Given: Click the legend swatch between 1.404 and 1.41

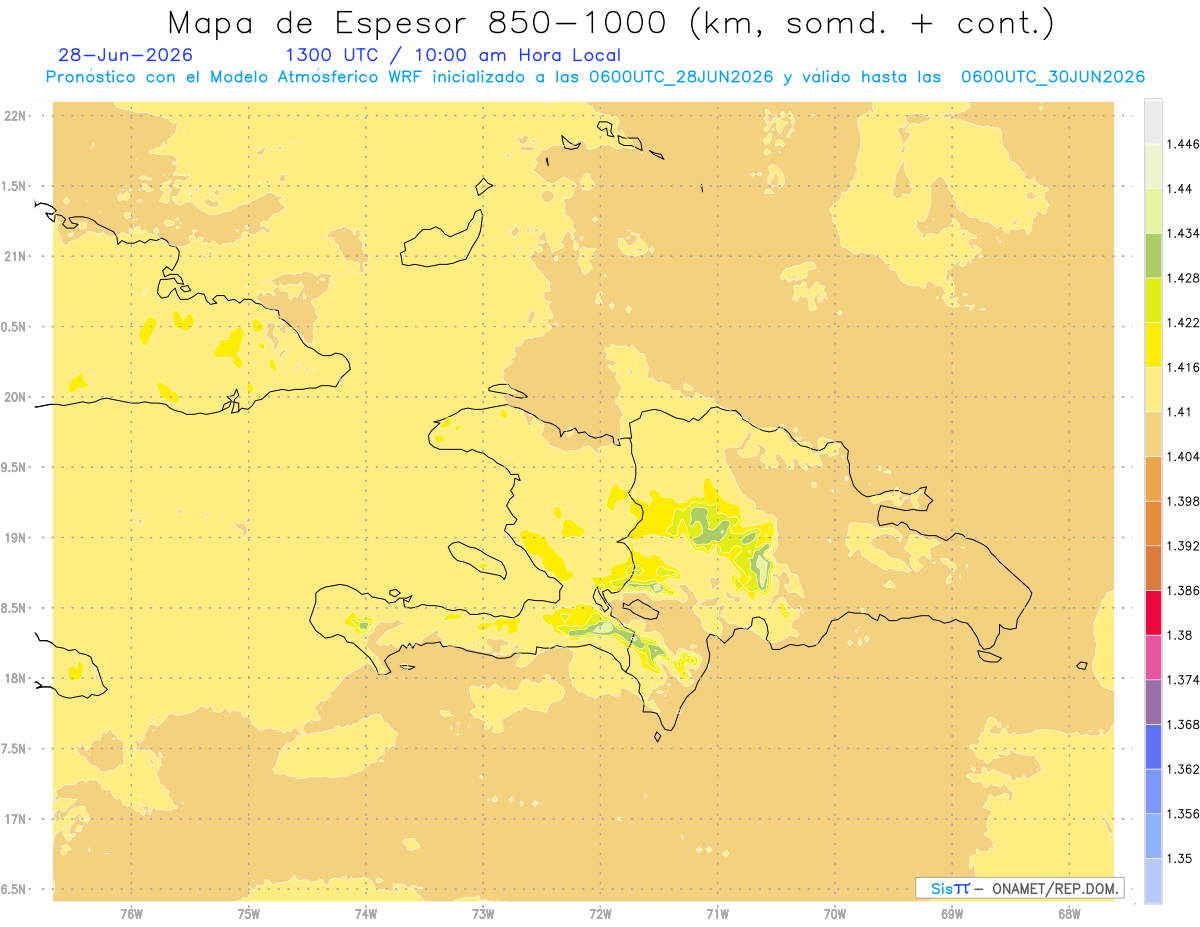Looking at the screenshot, I should click(1153, 434).
